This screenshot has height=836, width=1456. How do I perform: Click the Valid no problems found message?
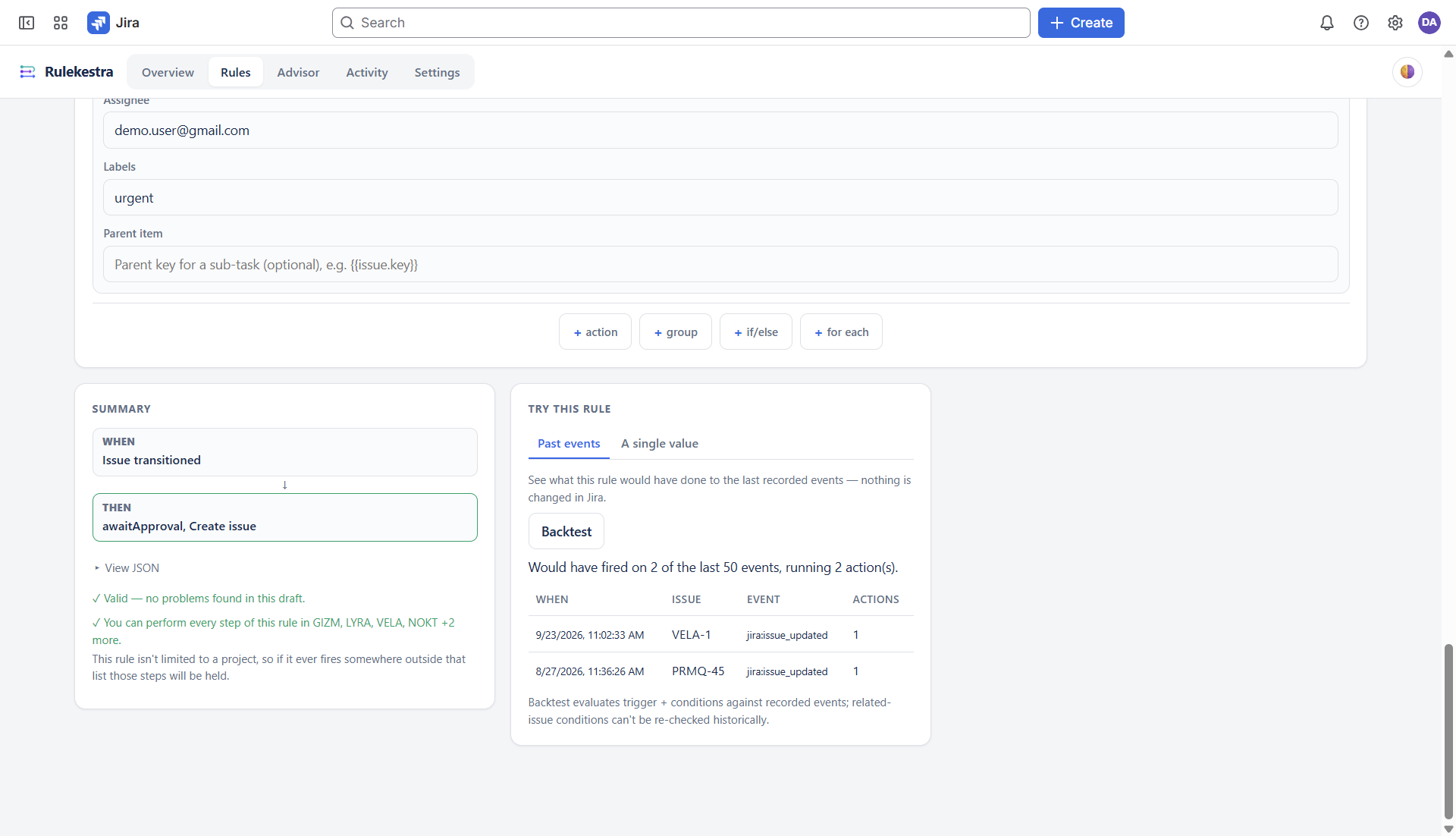tap(199, 599)
